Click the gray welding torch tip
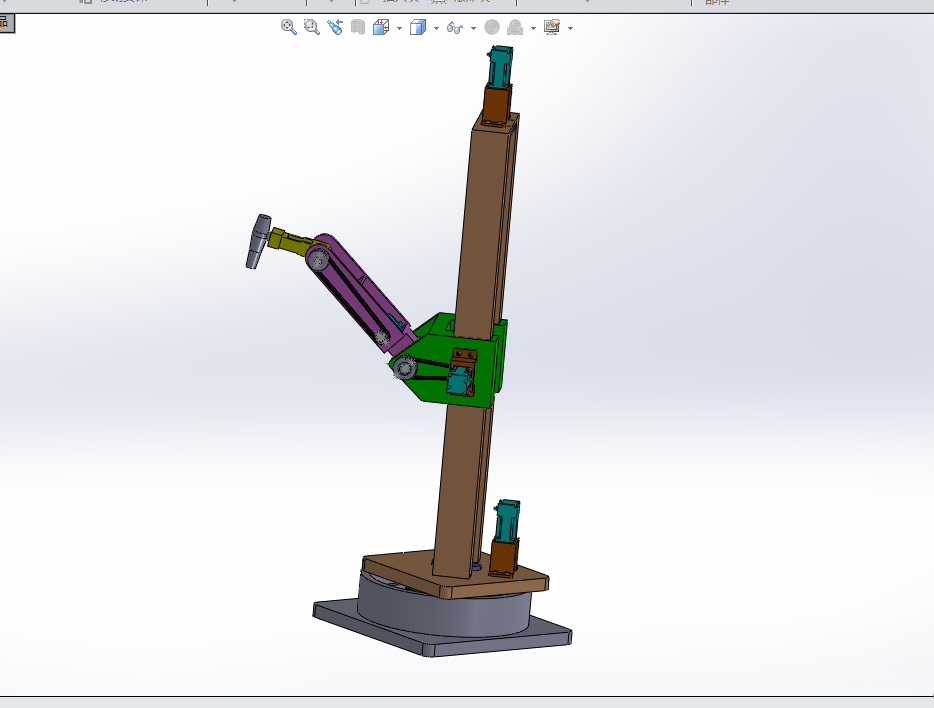The image size is (934, 708). (258, 242)
